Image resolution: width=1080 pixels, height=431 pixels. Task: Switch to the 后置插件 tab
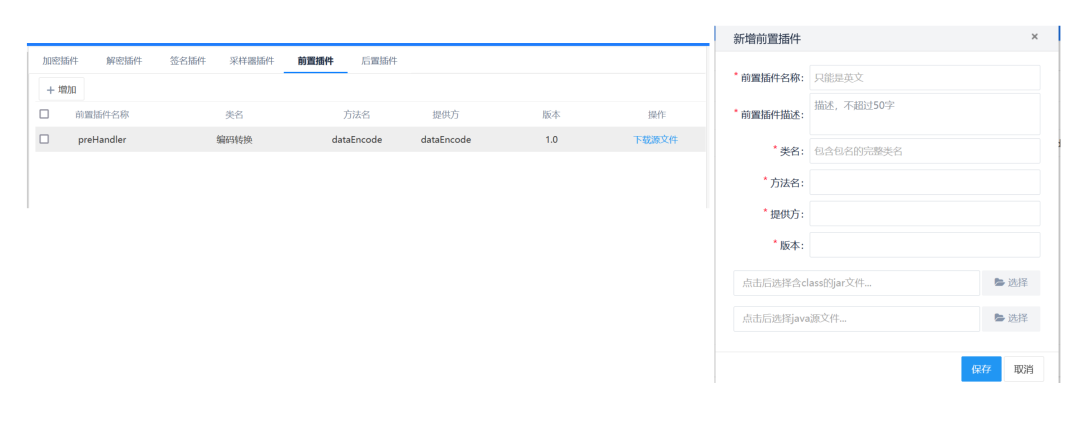[x=379, y=61]
